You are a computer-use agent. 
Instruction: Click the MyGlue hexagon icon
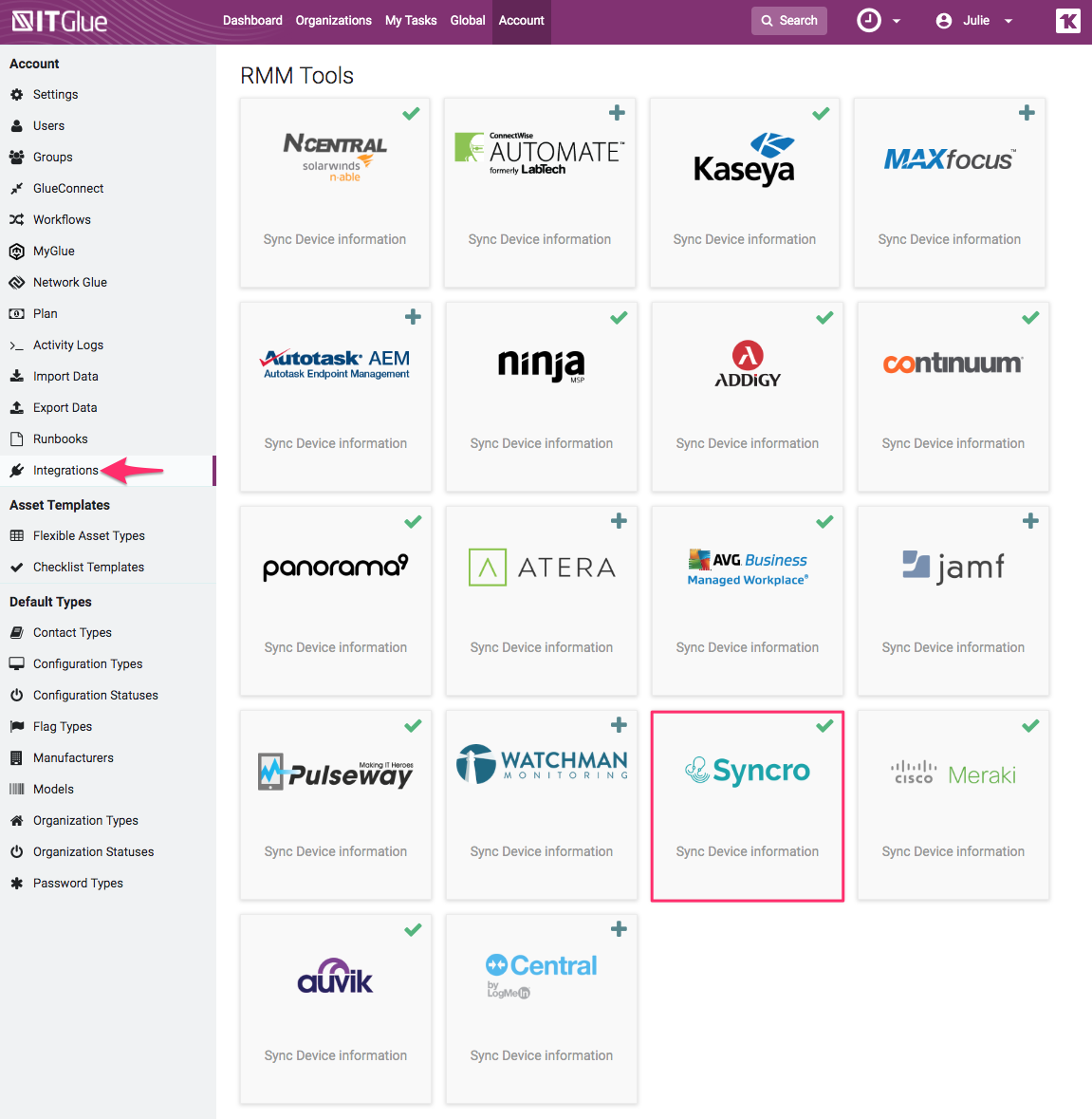point(17,252)
